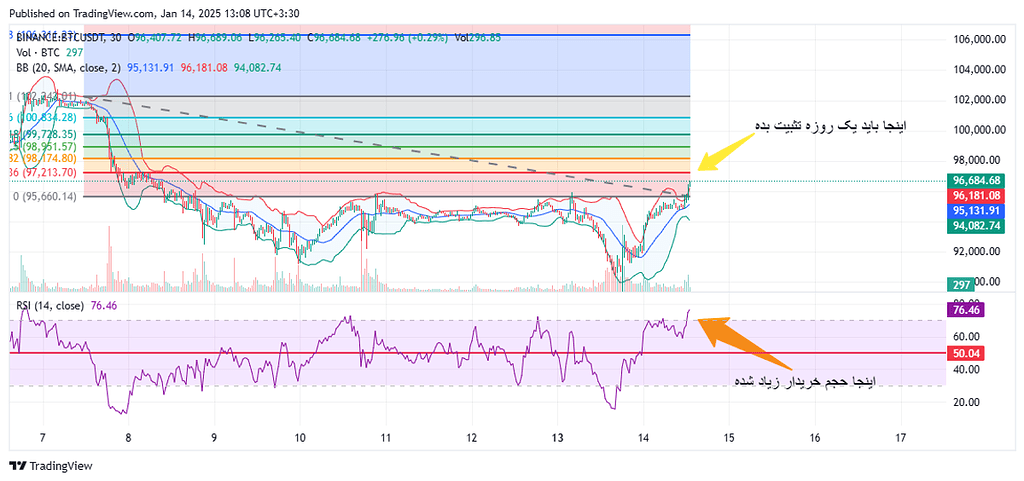Click the red 50.04 RSI midline label
Viewport: 1024px width, 481px height.
tap(966, 353)
